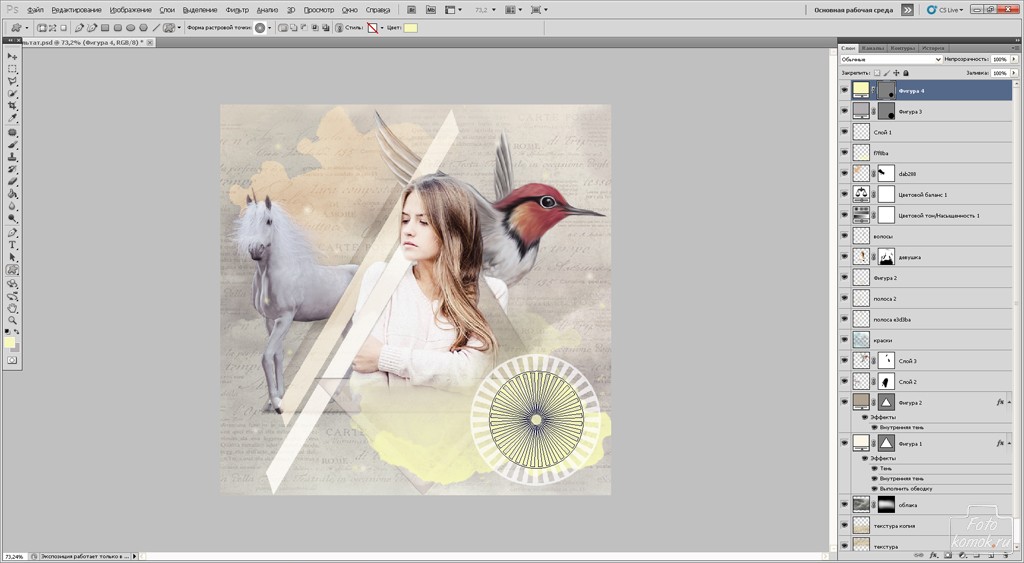Click the Цвет yellow color swatch
The width and height of the screenshot is (1024, 563).
(x=410, y=28)
